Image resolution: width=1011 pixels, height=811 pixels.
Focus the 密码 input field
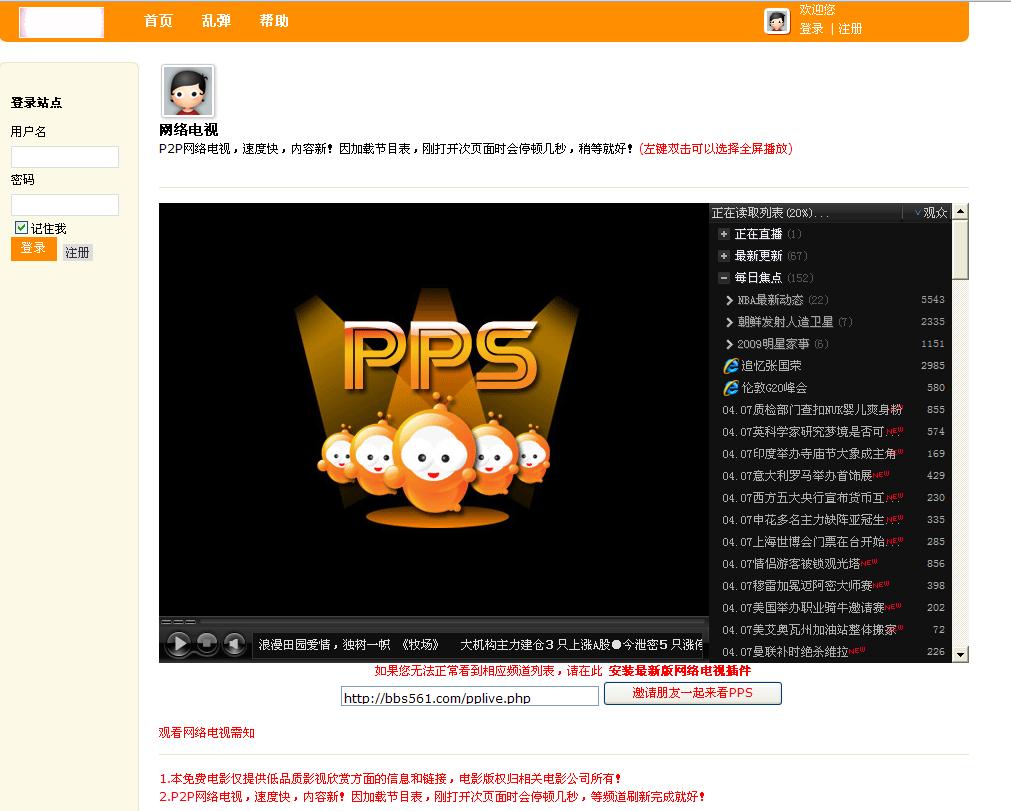(65, 205)
